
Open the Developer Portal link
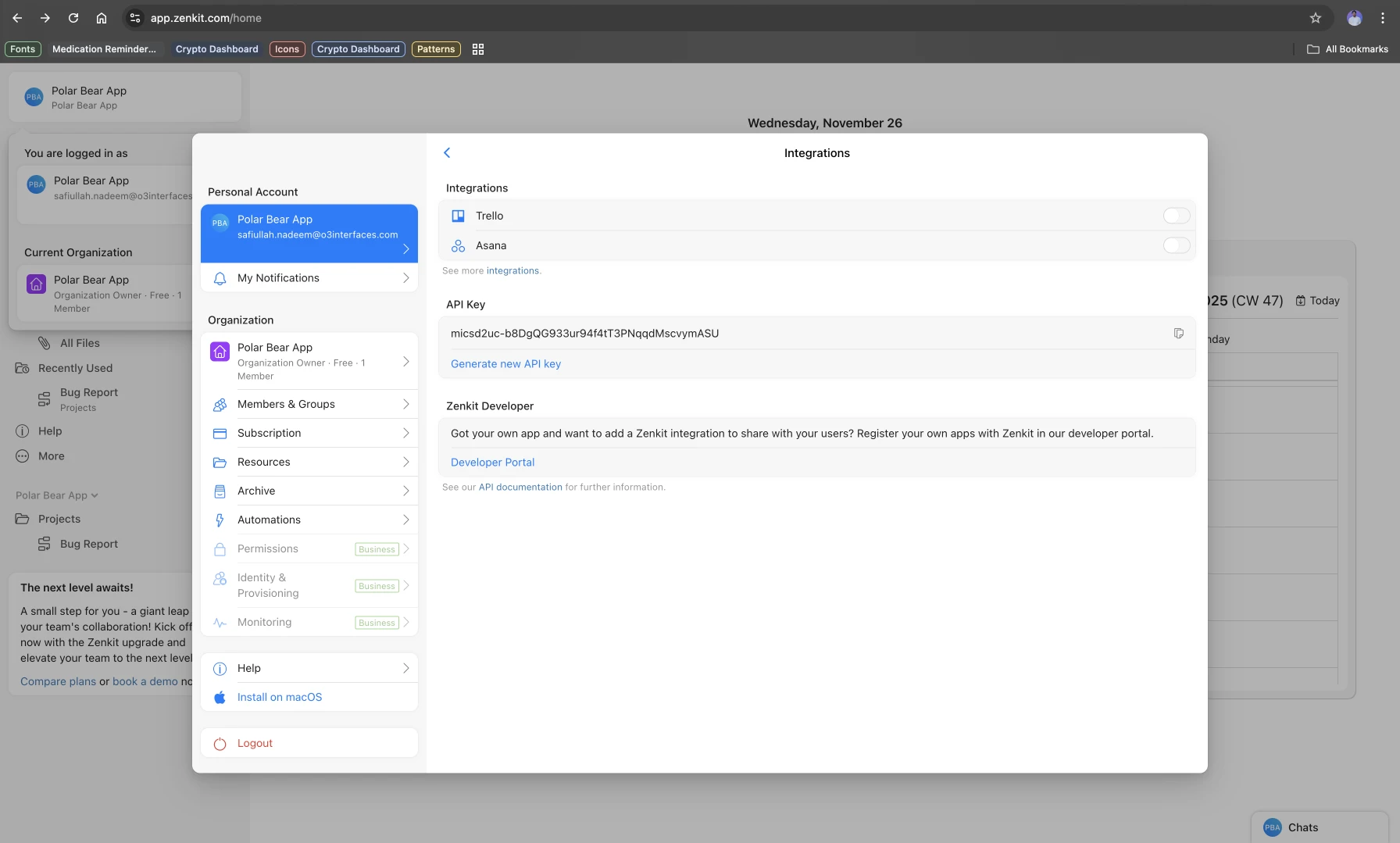pyautogui.click(x=492, y=463)
